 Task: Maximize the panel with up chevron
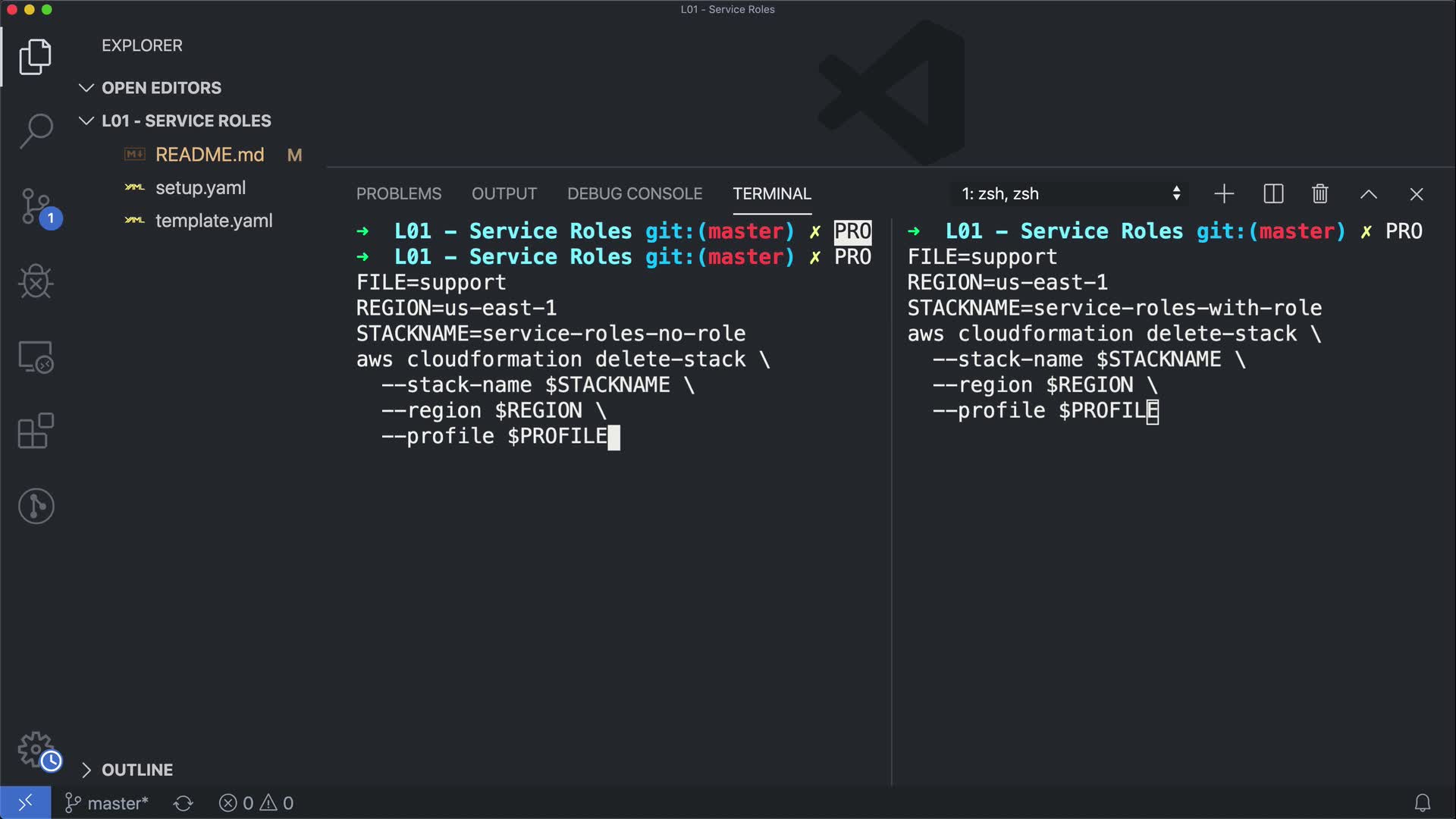coord(1368,194)
